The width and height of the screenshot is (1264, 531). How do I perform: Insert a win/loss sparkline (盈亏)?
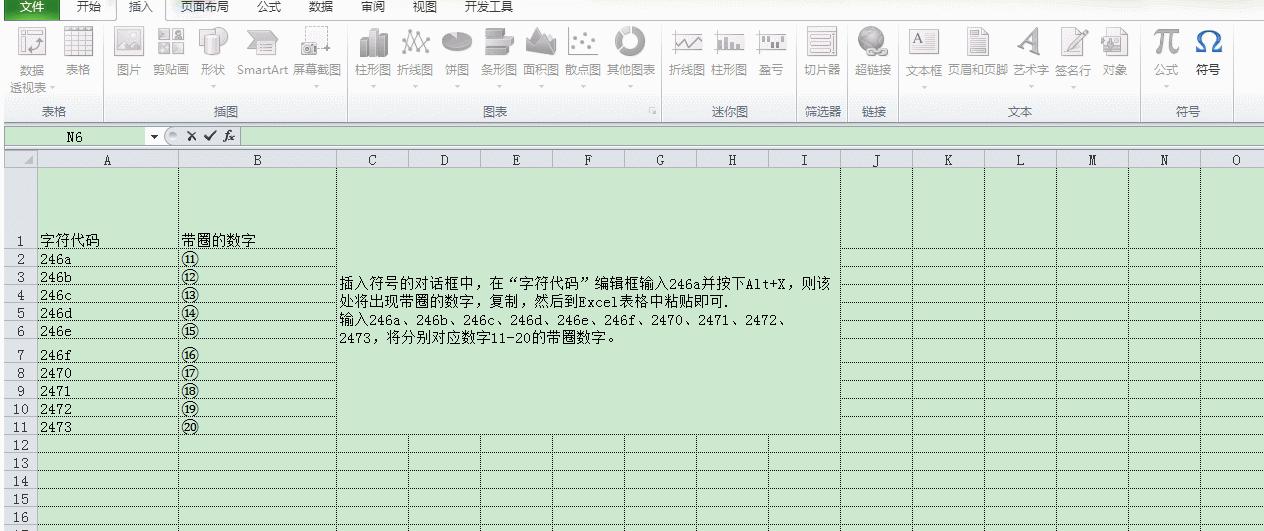coord(771,52)
